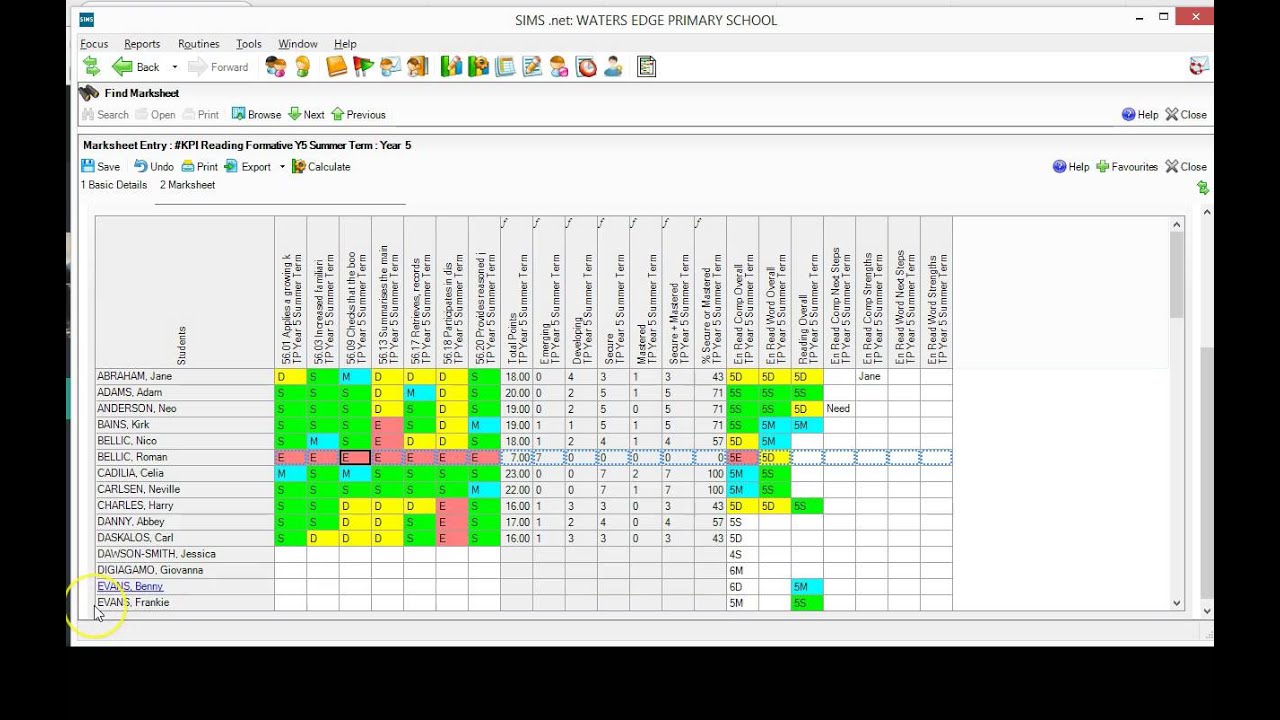The image size is (1280, 720).
Task: Open the Focus menu
Action: click(94, 44)
